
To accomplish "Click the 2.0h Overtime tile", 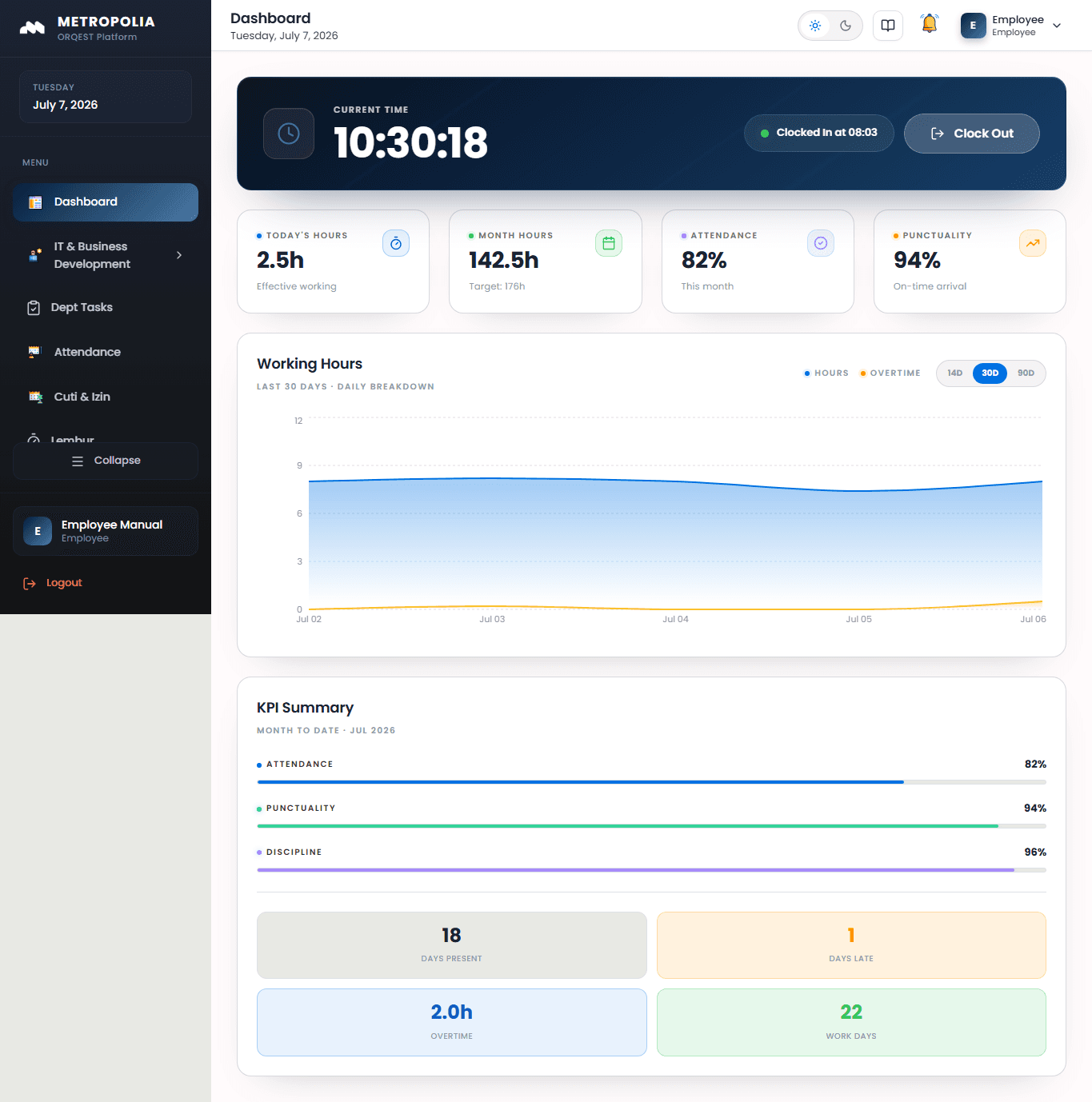I will [x=452, y=1023].
